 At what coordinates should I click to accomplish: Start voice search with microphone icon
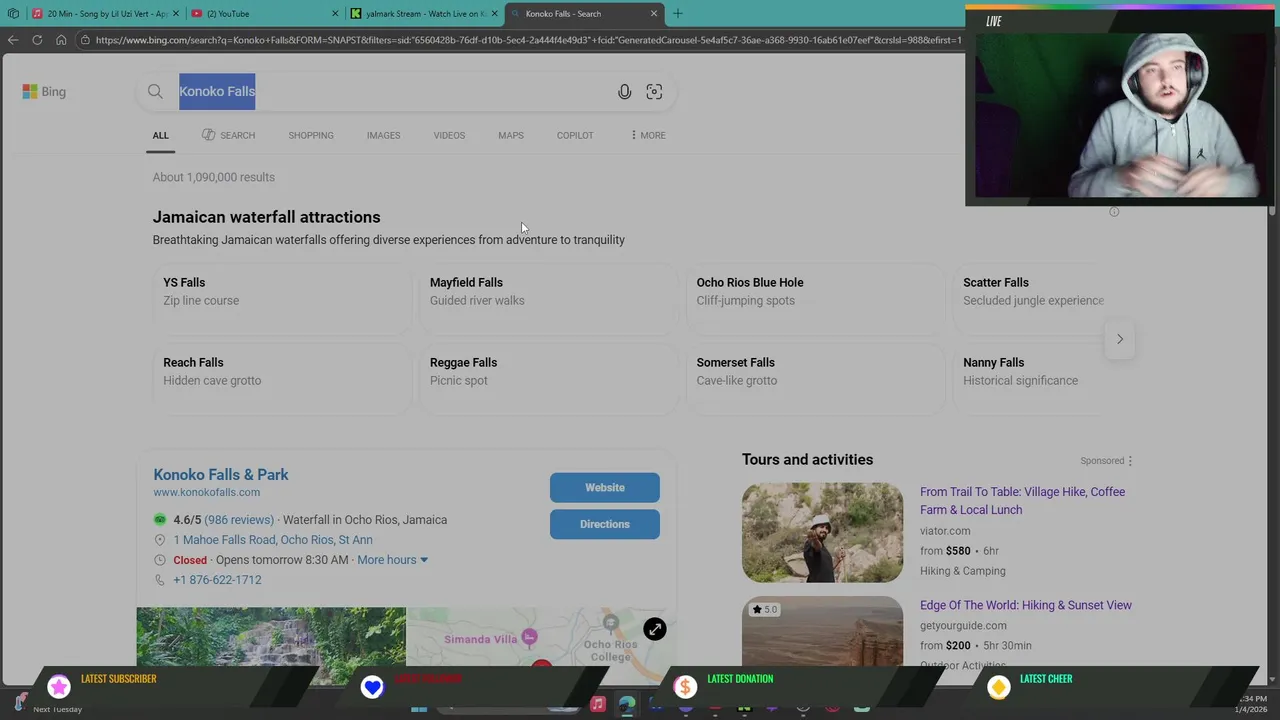[624, 91]
